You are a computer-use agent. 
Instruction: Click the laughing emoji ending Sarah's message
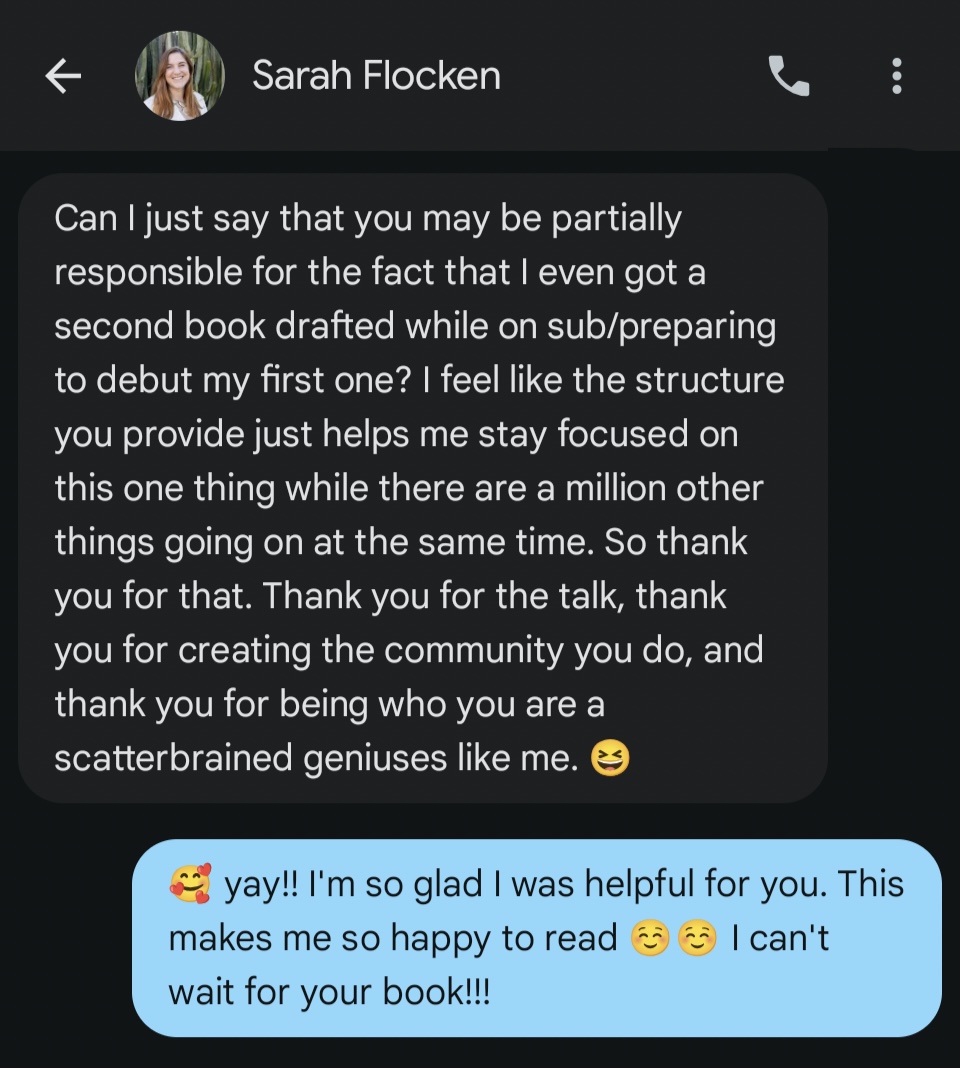tap(610, 760)
